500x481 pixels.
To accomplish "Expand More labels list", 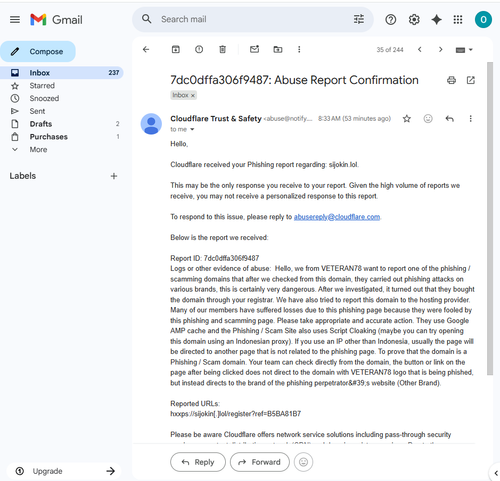I will point(38,150).
